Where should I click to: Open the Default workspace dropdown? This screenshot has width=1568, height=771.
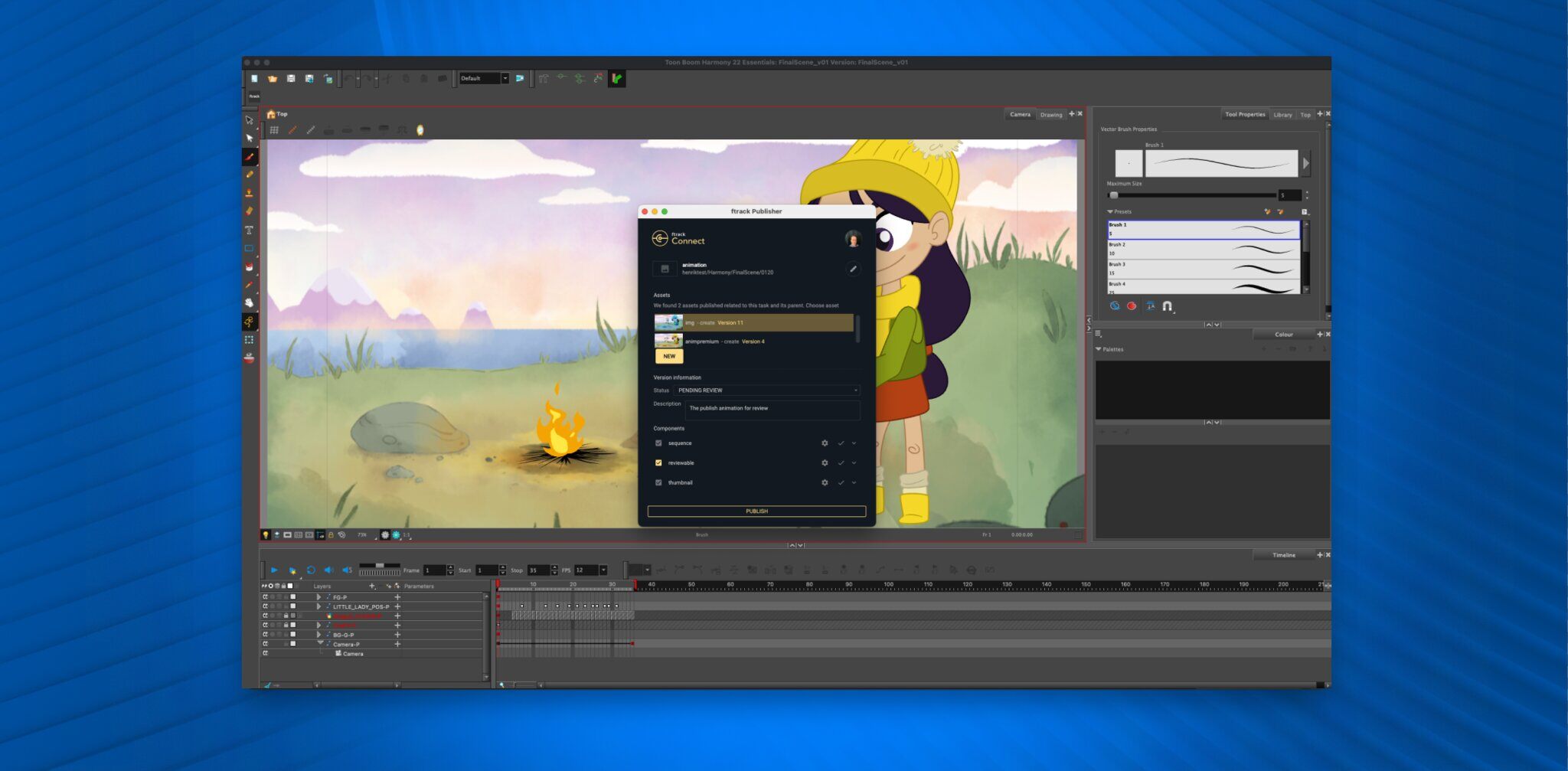484,78
